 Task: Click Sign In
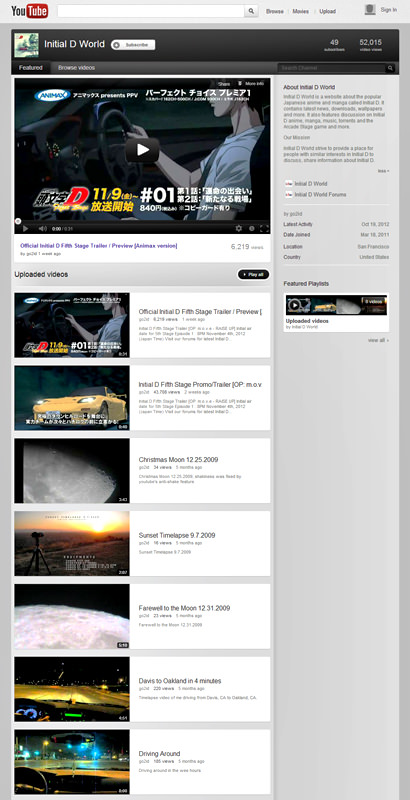389,10
